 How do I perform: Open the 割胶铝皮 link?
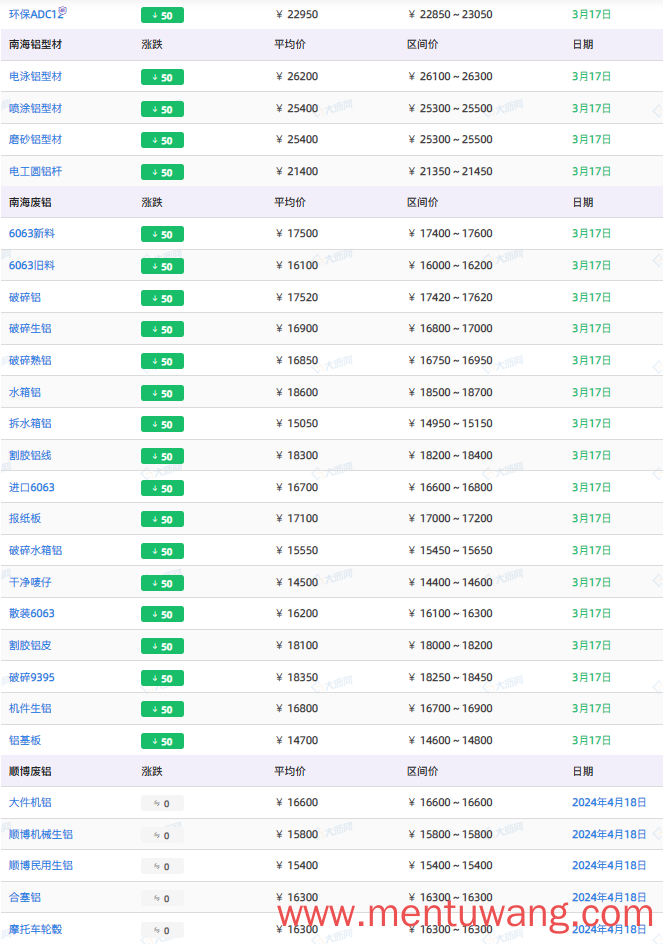(x=30, y=646)
